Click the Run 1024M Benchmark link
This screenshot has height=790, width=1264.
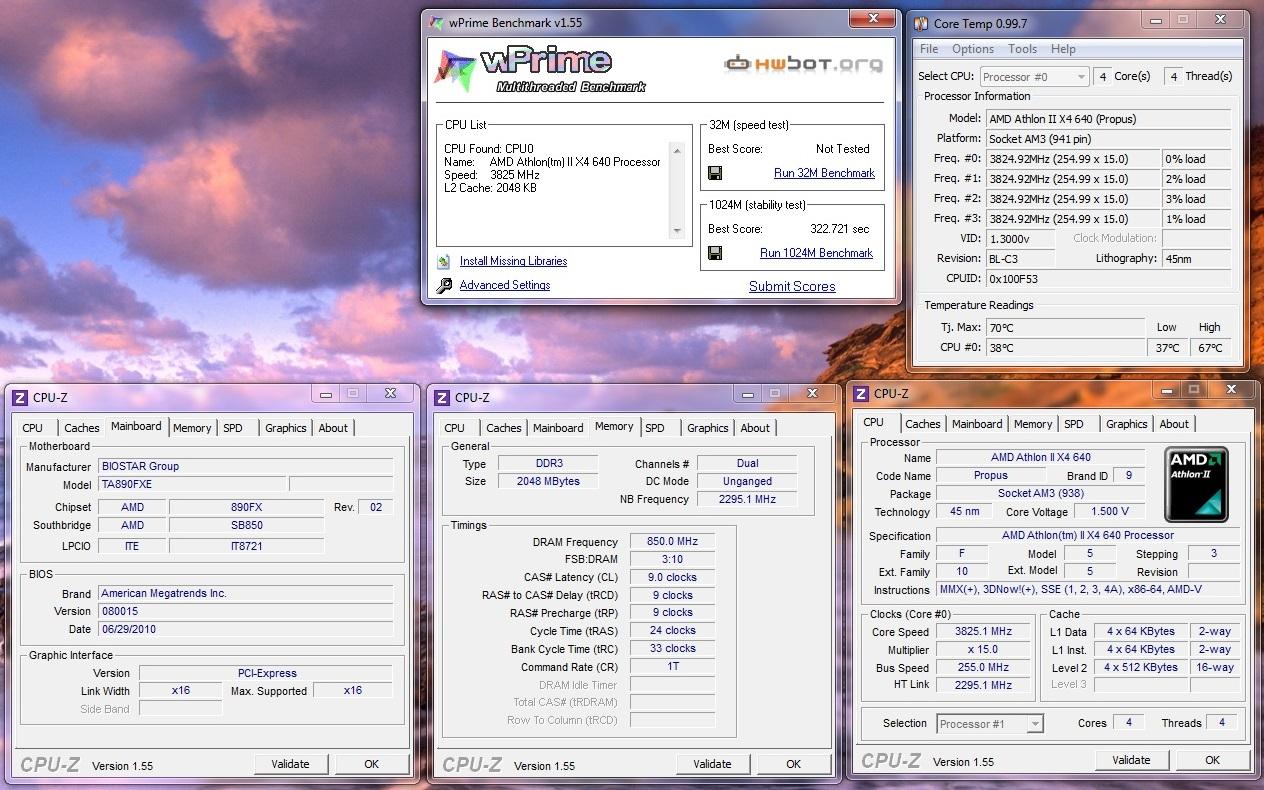tap(816, 253)
